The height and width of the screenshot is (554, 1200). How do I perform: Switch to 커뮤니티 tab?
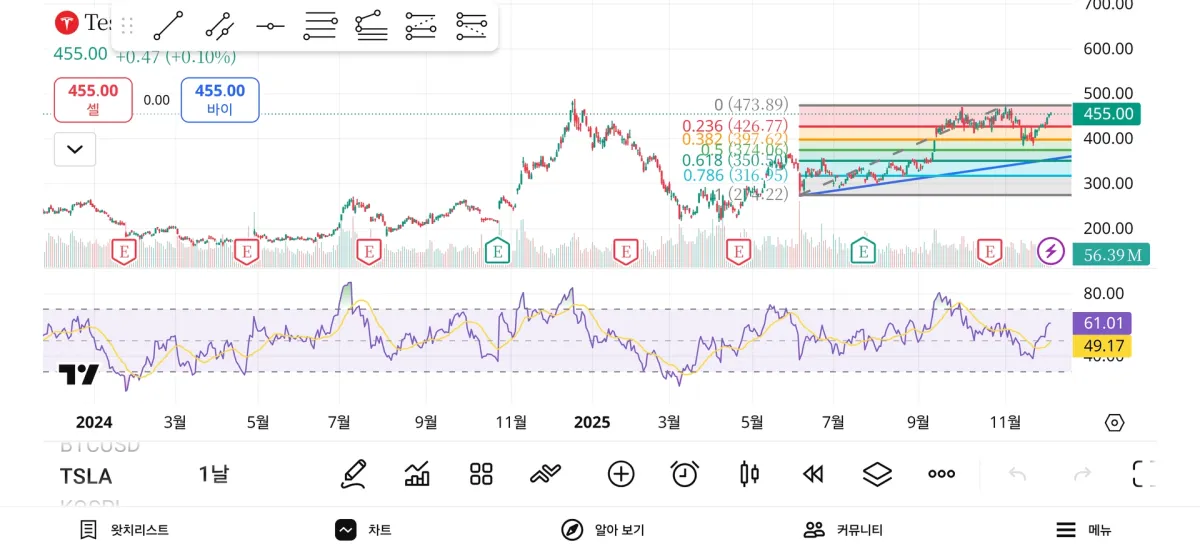[x=844, y=530]
